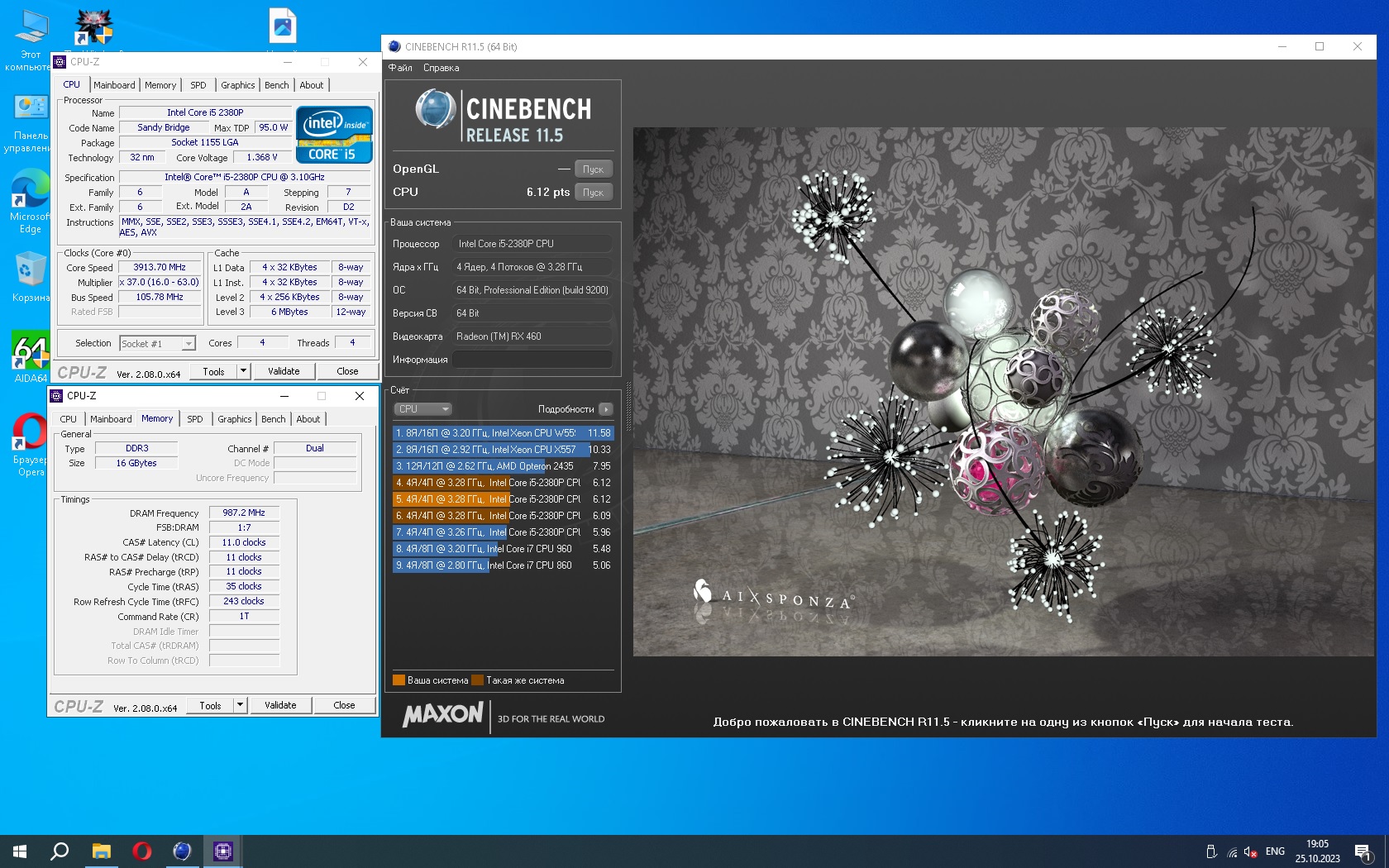
Task: Select ranking row 2 Xeon X557 10.33
Action: pyautogui.click(x=503, y=450)
